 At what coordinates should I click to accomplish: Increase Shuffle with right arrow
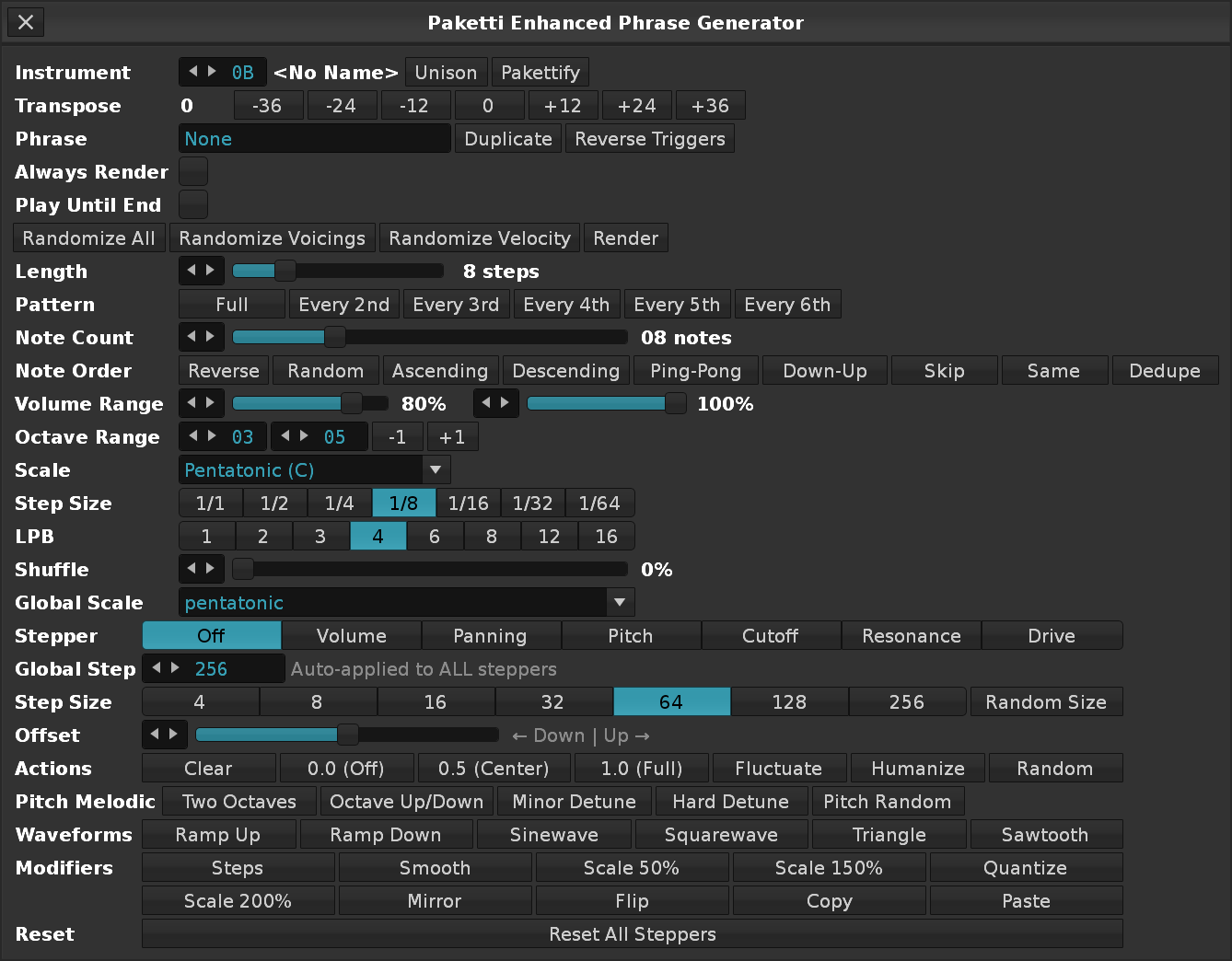tap(211, 569)
